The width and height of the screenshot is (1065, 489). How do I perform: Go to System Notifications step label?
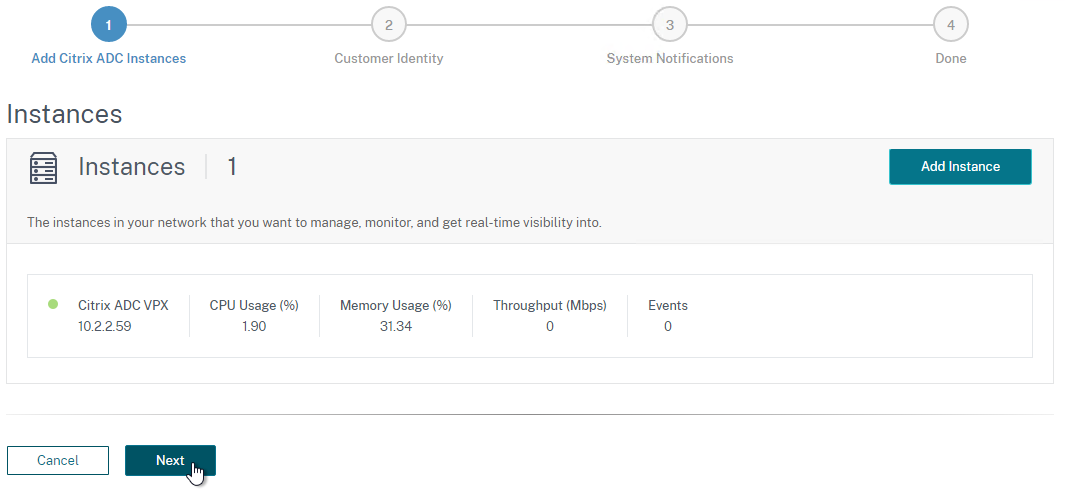pos(670,58)
